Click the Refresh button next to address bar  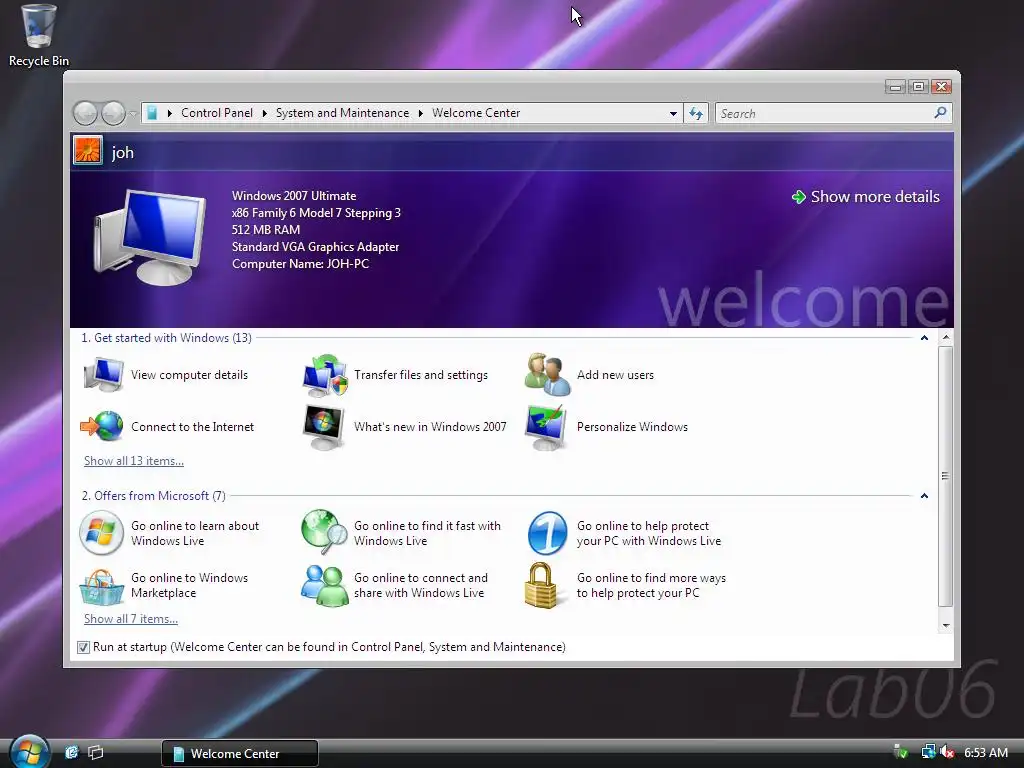click(x=696, y=114)
